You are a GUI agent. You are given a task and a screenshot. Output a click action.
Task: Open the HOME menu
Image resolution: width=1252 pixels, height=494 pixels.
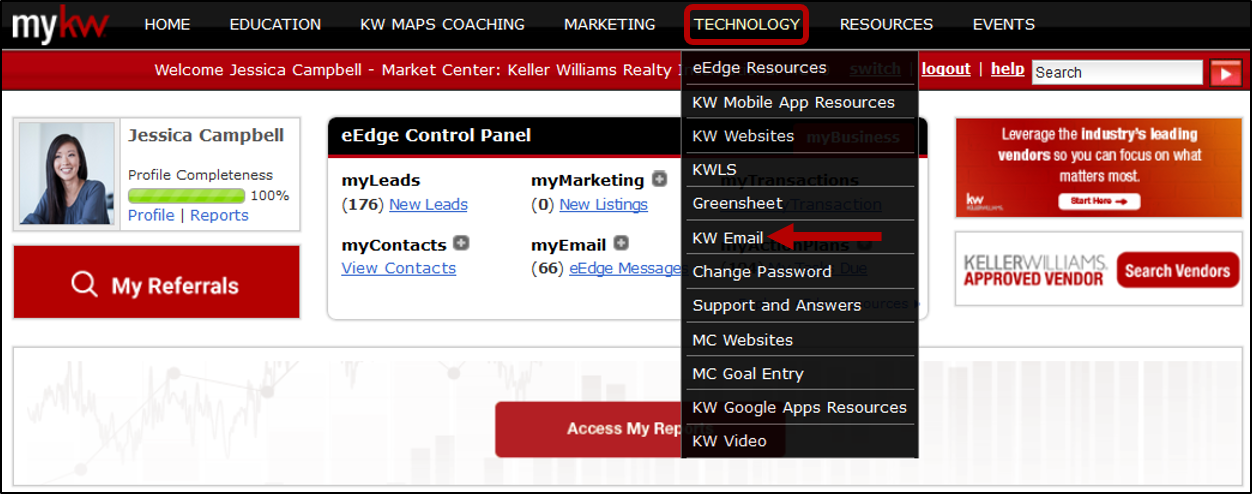(167, 24)
